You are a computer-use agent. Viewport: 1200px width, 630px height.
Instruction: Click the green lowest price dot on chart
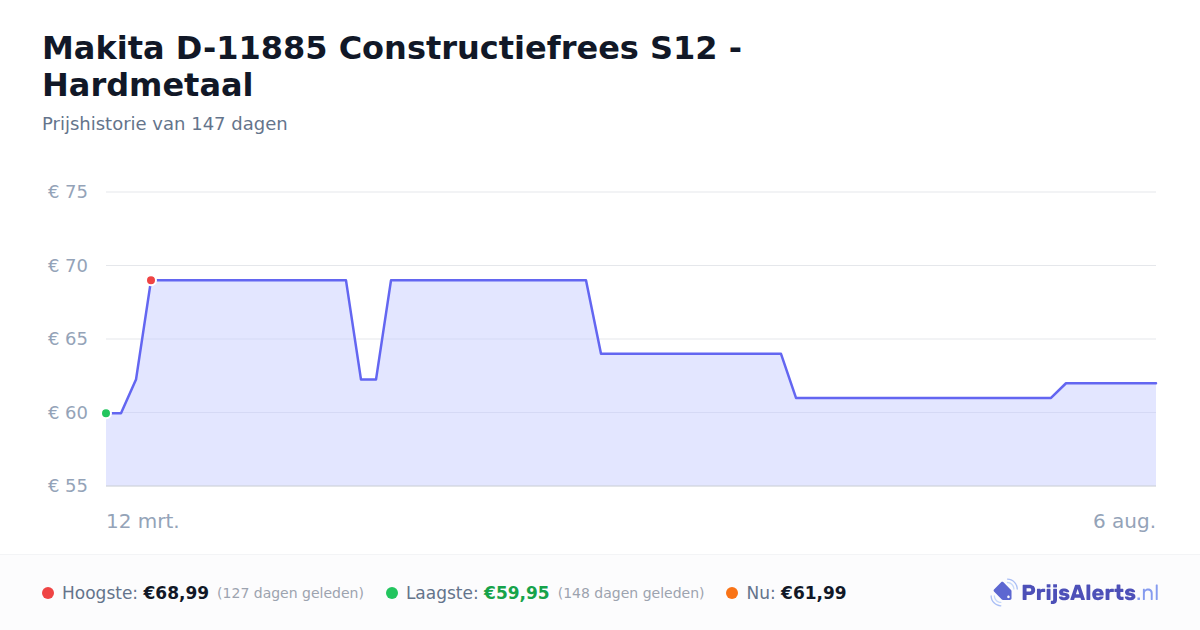[106, 413]
